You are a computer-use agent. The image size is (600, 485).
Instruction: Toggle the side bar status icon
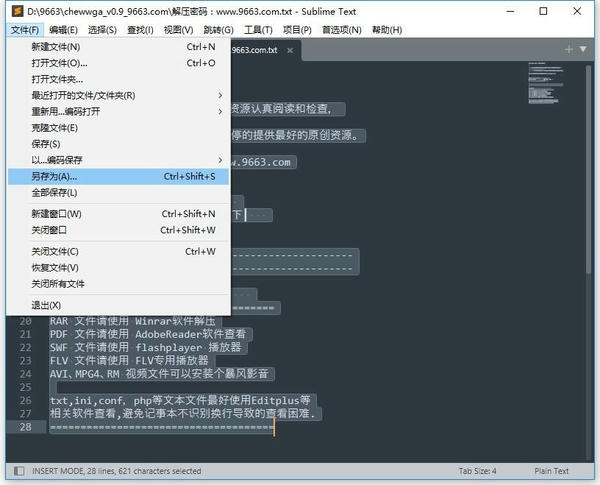[19, 471]
